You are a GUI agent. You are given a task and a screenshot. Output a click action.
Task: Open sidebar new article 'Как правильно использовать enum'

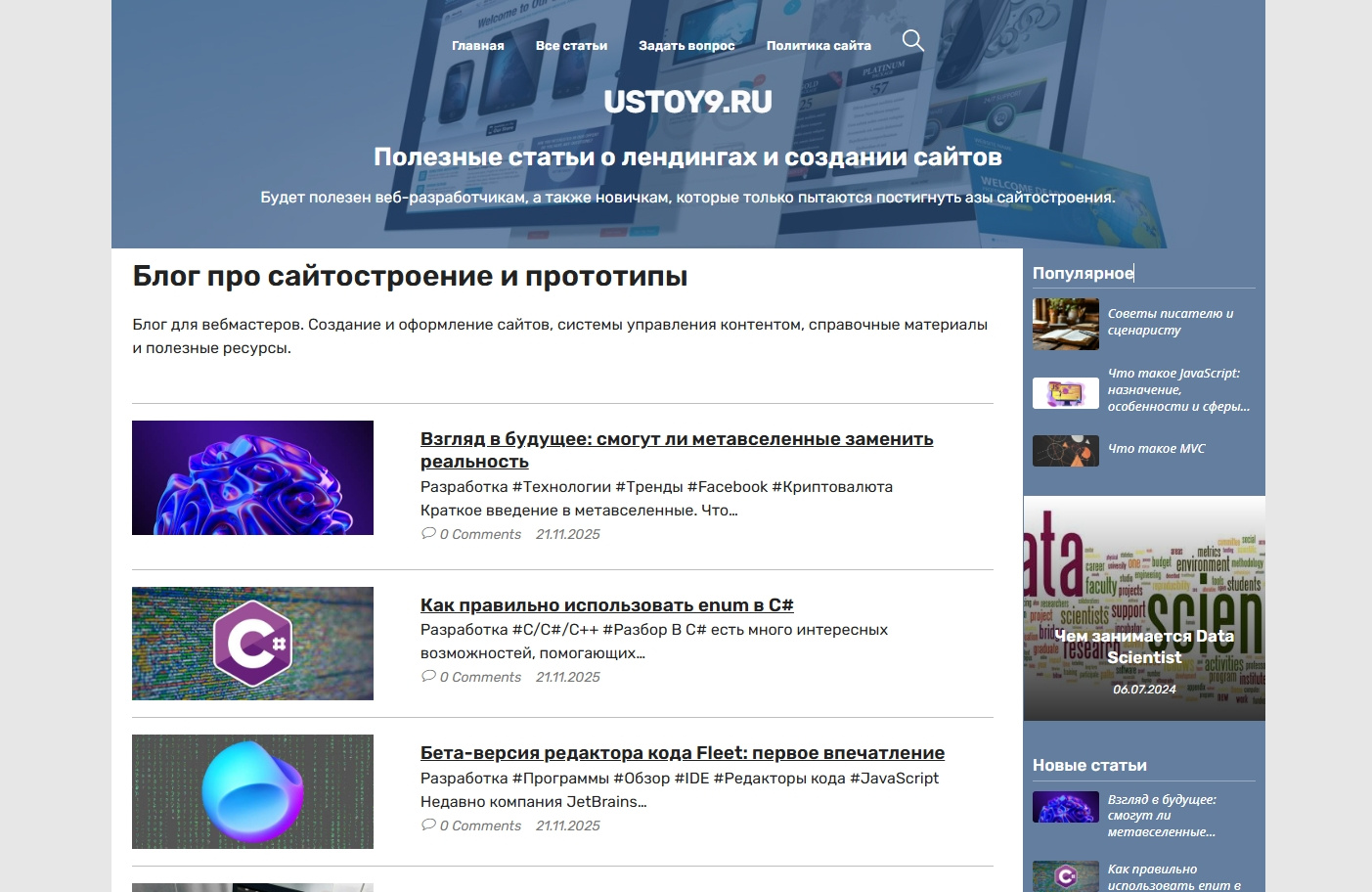tap(1174, 877)
